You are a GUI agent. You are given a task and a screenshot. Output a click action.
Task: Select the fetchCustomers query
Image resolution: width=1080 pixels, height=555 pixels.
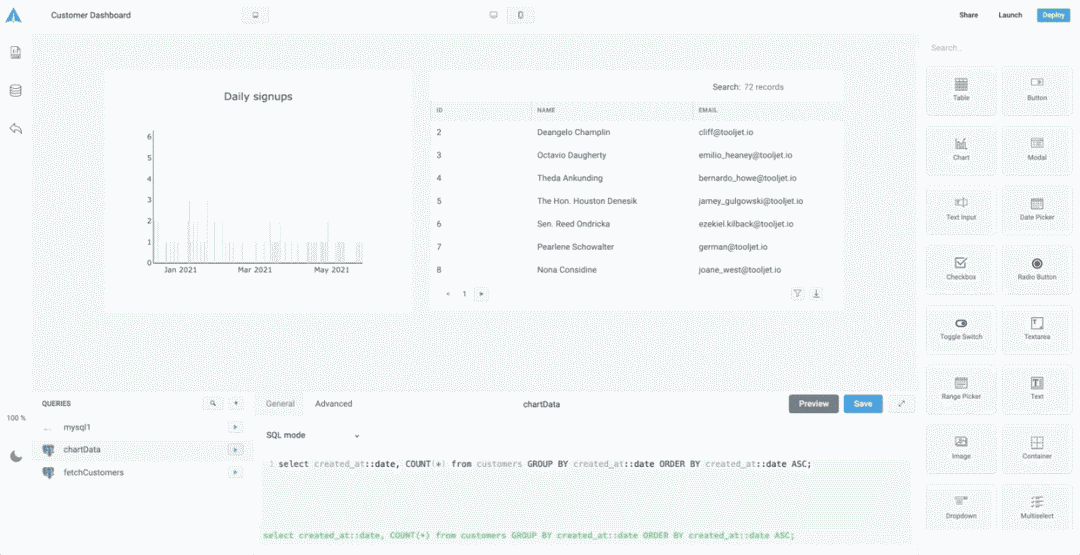click(x=94, y=472)
